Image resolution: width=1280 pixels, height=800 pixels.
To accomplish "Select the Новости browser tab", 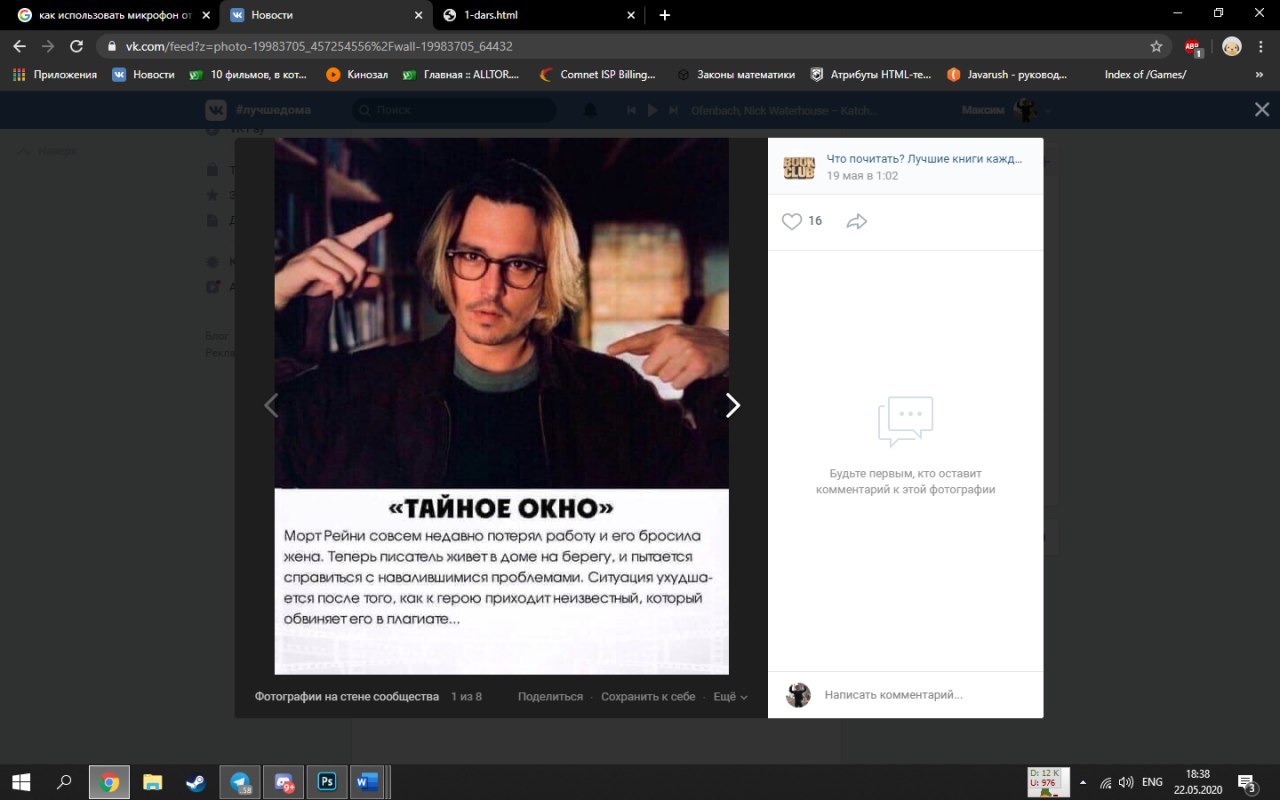I will tap(326, 15).
